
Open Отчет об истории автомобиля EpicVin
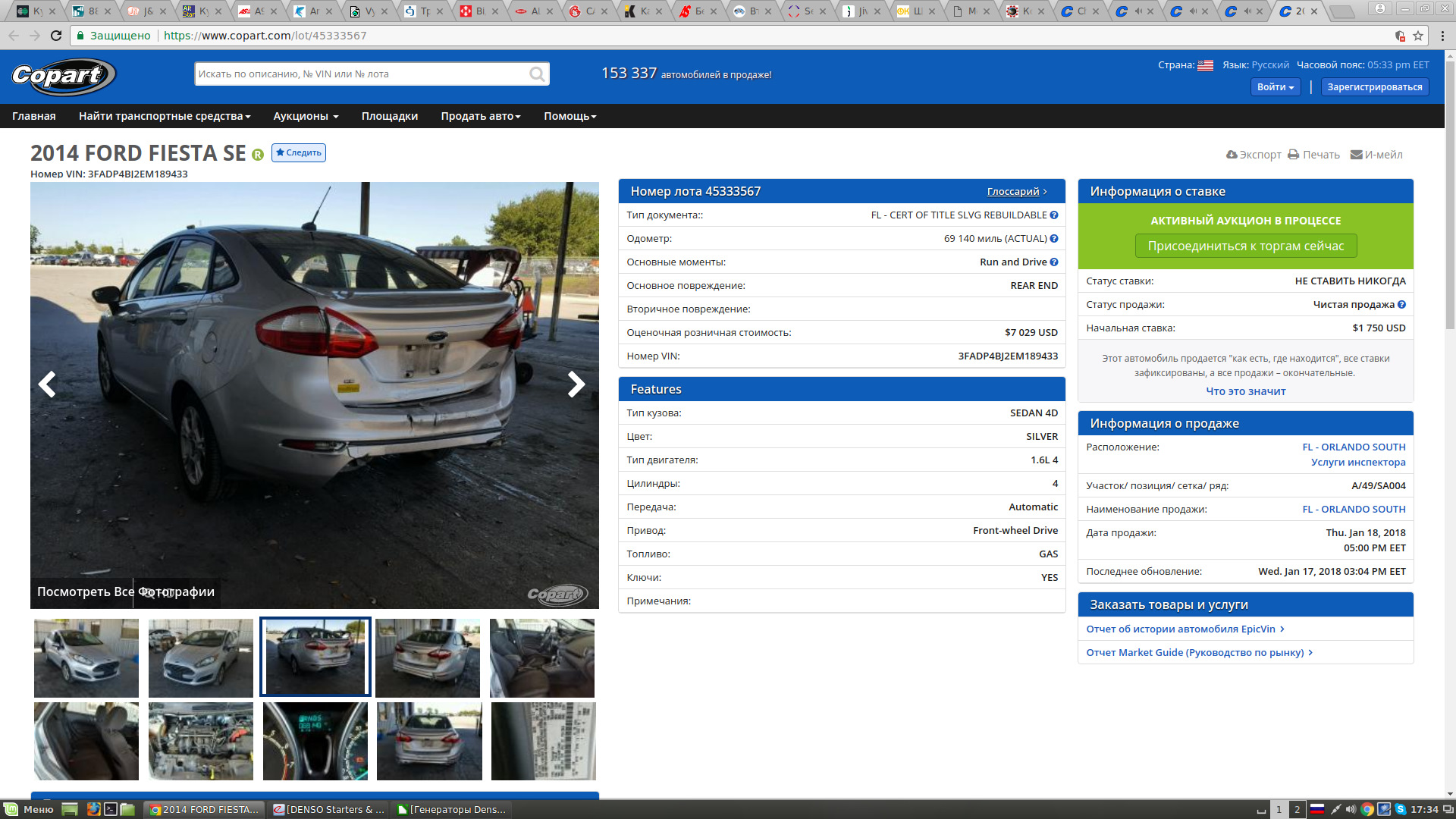tap(1185, 629)
